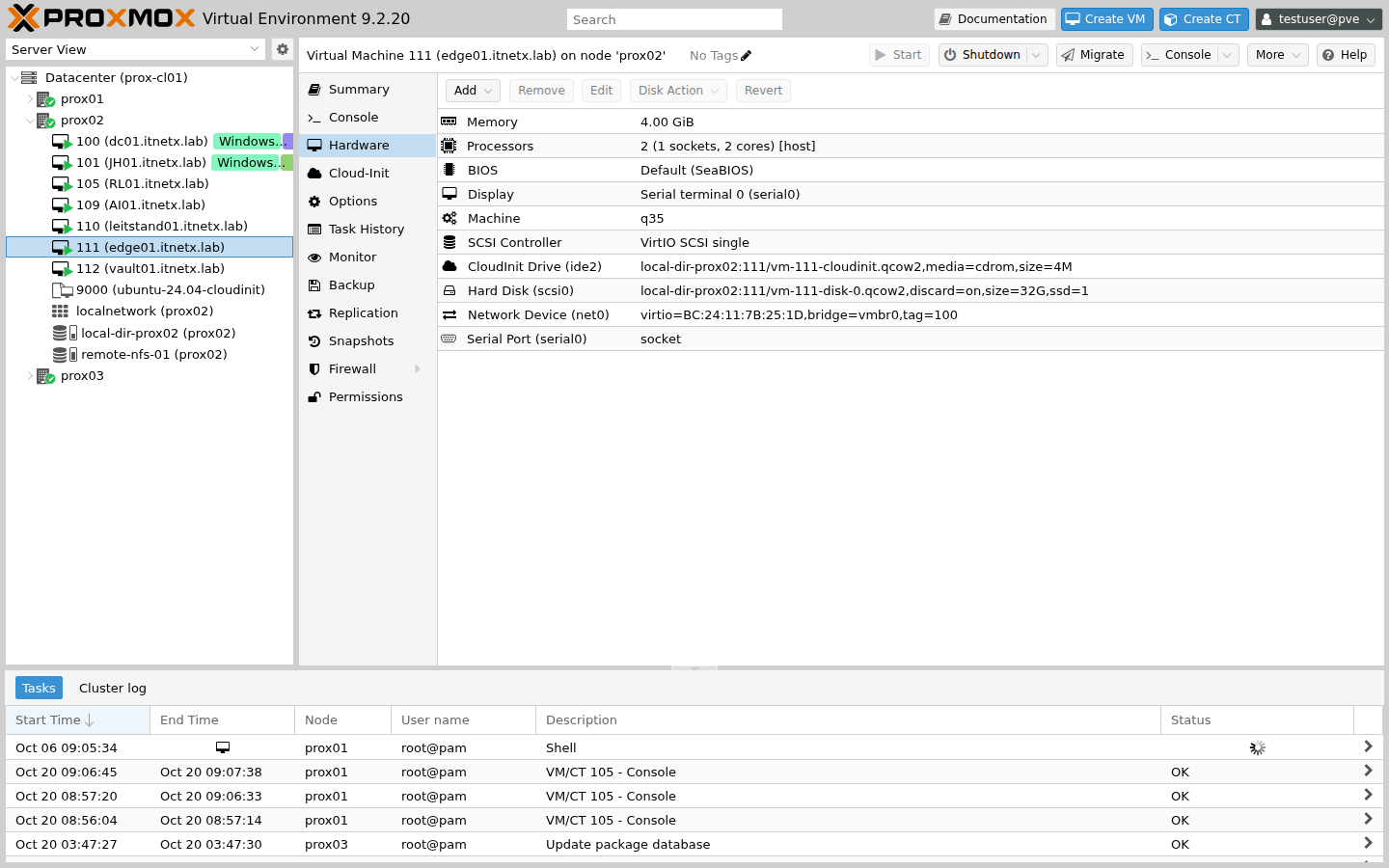The width and height of the screenshot is (1389, 868).
Task: Open the More dropdown menu
Action: pos(1278,55)
